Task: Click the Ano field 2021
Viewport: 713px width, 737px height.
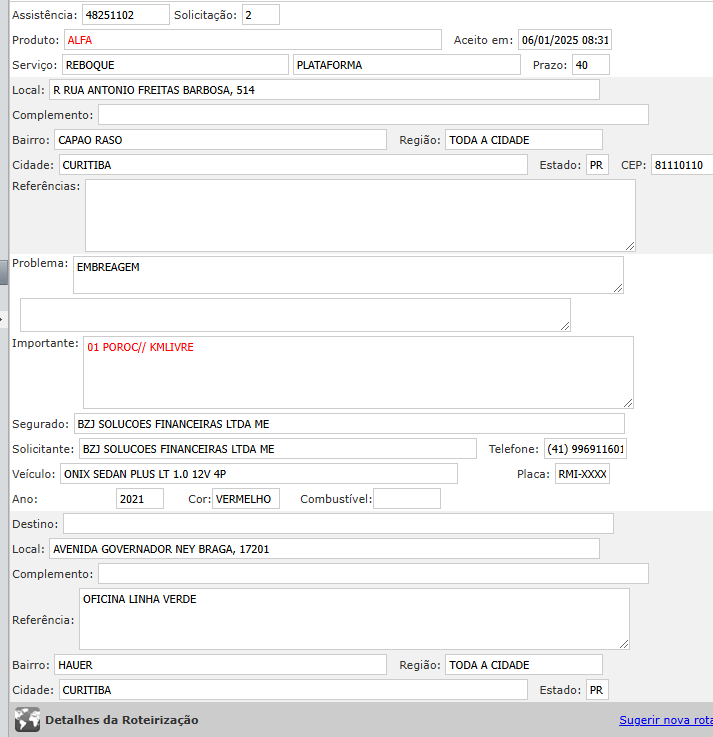Action: click(140, 498)
